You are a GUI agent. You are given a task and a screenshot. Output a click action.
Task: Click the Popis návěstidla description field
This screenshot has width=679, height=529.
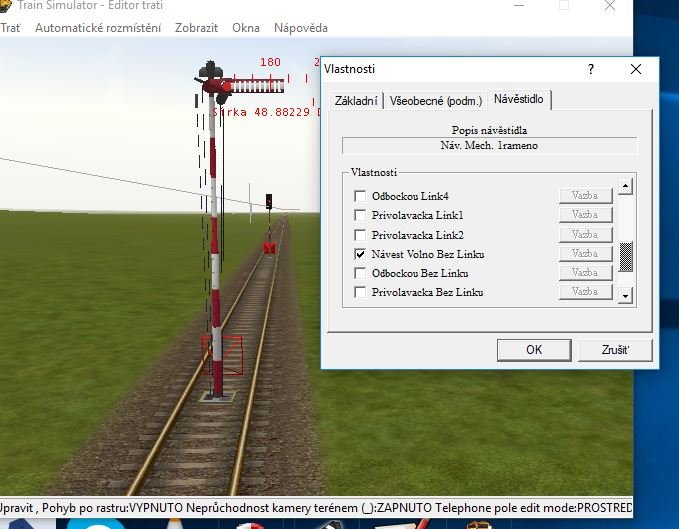(x=489, y=145)
